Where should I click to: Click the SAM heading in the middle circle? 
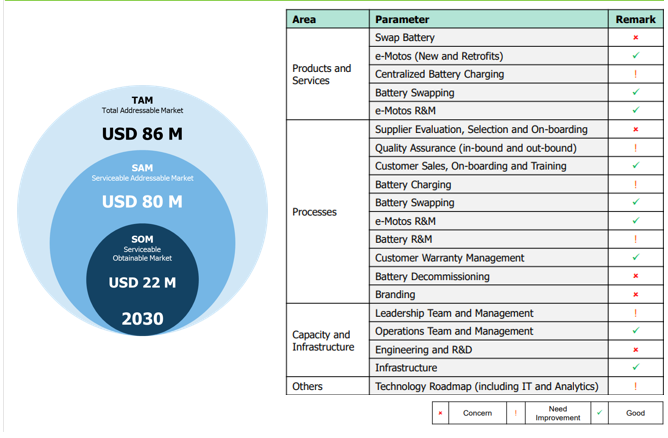point(142,168)
